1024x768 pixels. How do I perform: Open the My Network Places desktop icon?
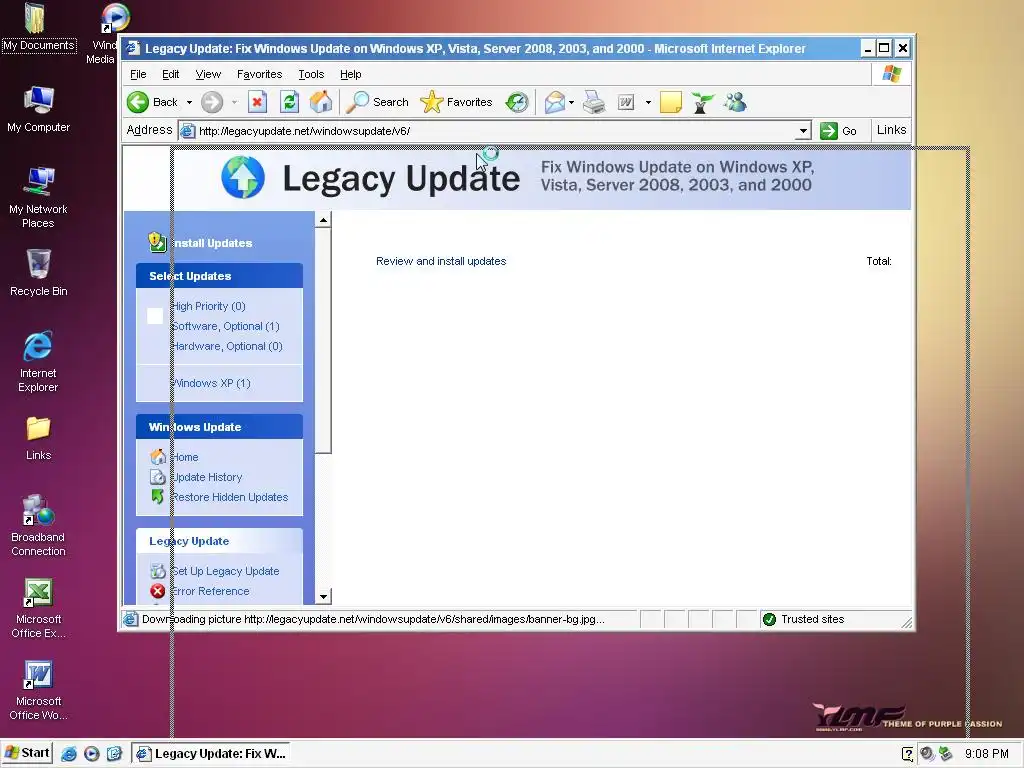[39, 198]
